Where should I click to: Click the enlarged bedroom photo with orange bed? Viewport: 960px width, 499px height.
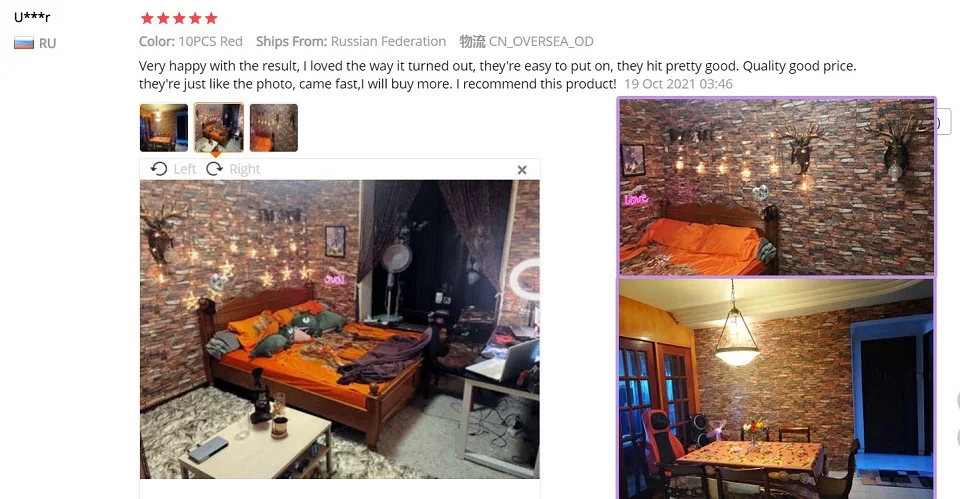click(340, 329)
